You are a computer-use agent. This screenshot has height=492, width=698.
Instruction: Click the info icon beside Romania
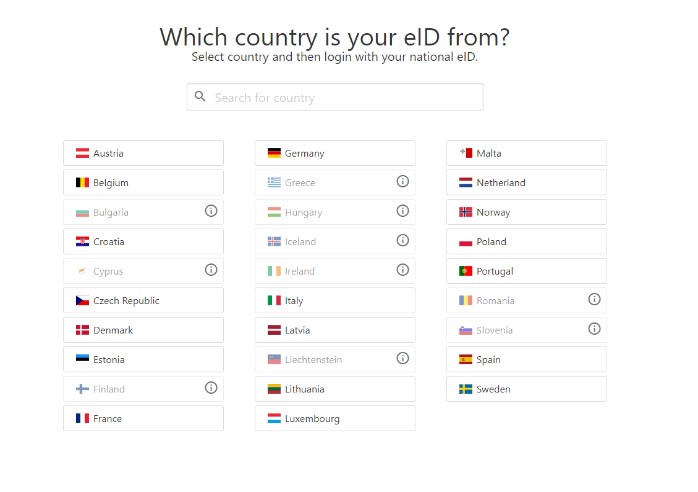(594, 299)
